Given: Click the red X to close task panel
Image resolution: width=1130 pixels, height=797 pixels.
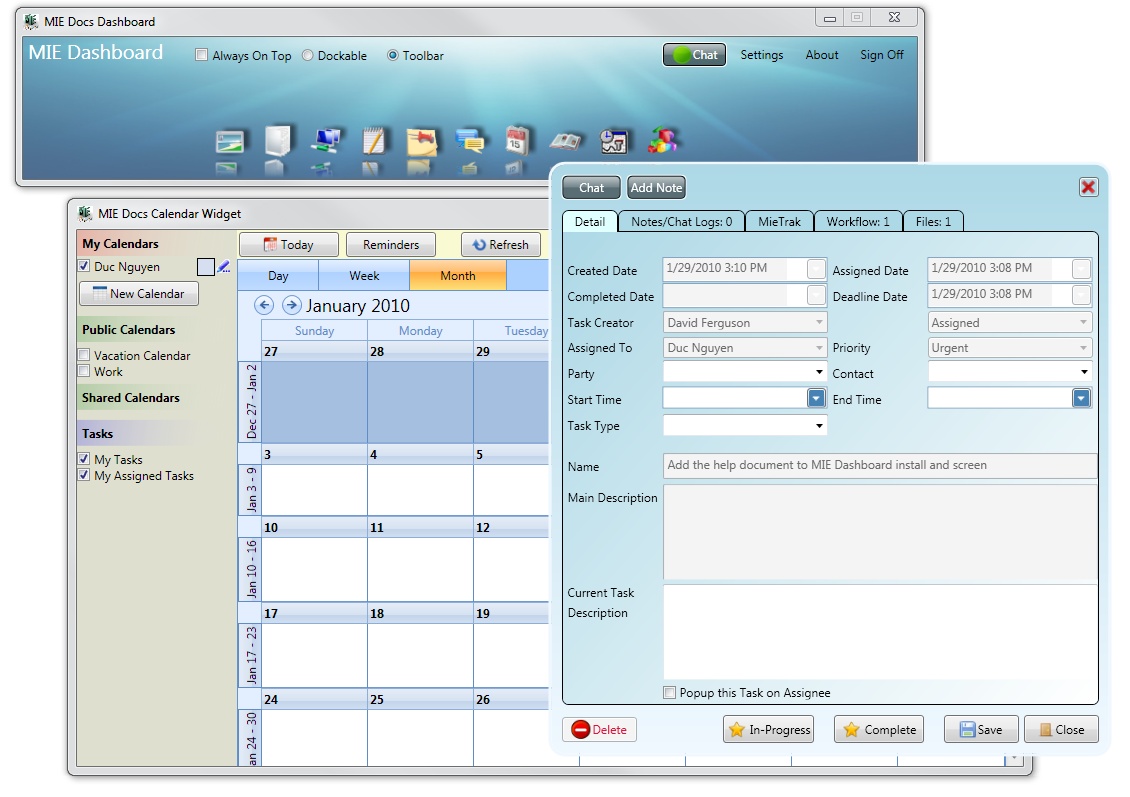Looking at the screenshot, I should coord(1088,187).
